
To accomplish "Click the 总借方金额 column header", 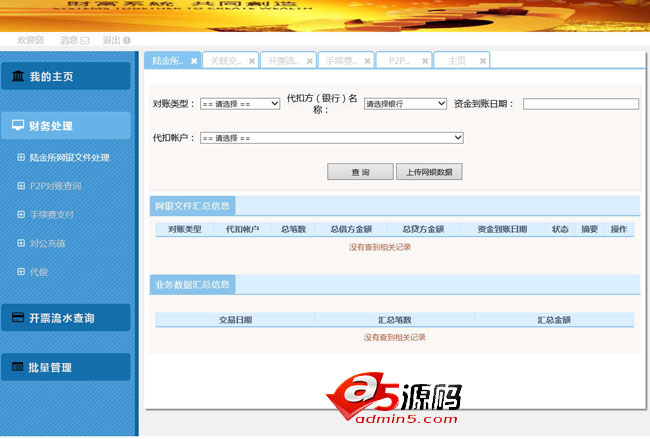I will tap(351, 229).
